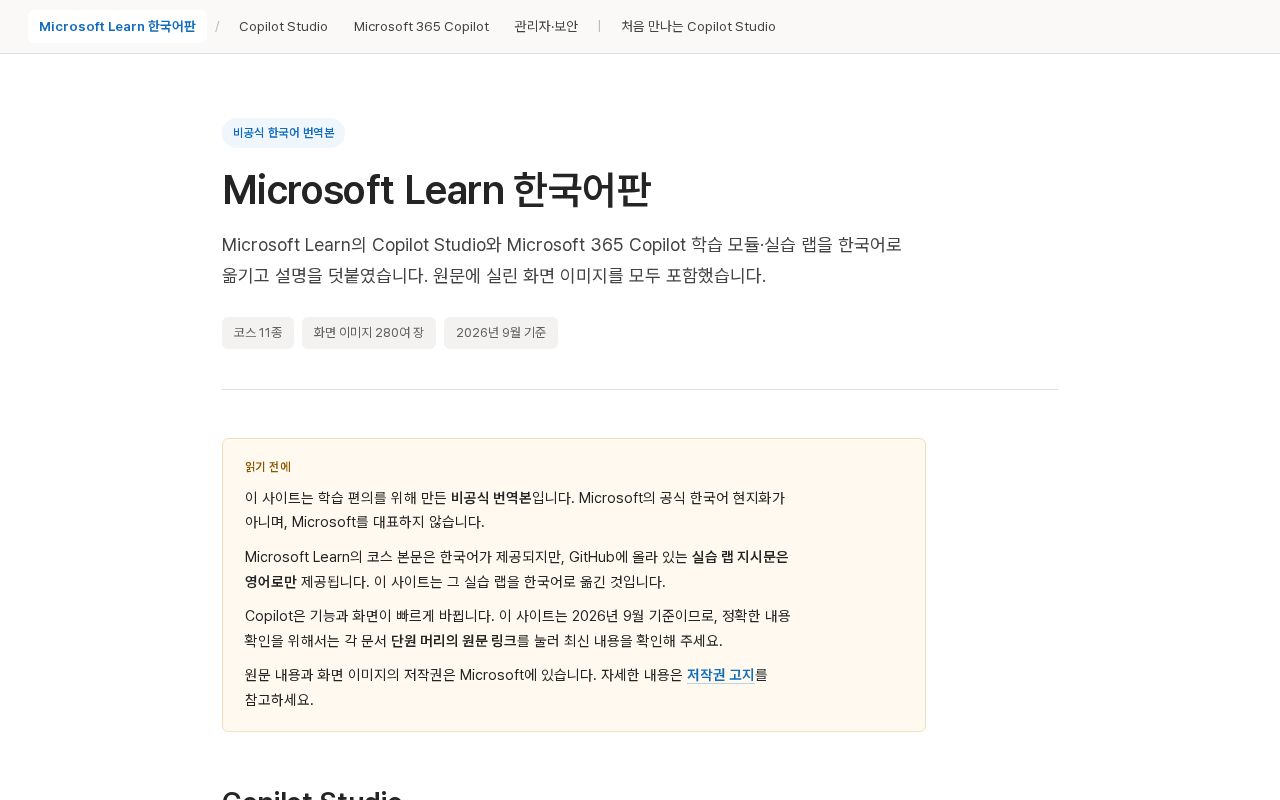Screen dimensions: 1280x800
Task: Open the Microsoft Learn 한국어판 home link
Action: click(x=117, y=26)
